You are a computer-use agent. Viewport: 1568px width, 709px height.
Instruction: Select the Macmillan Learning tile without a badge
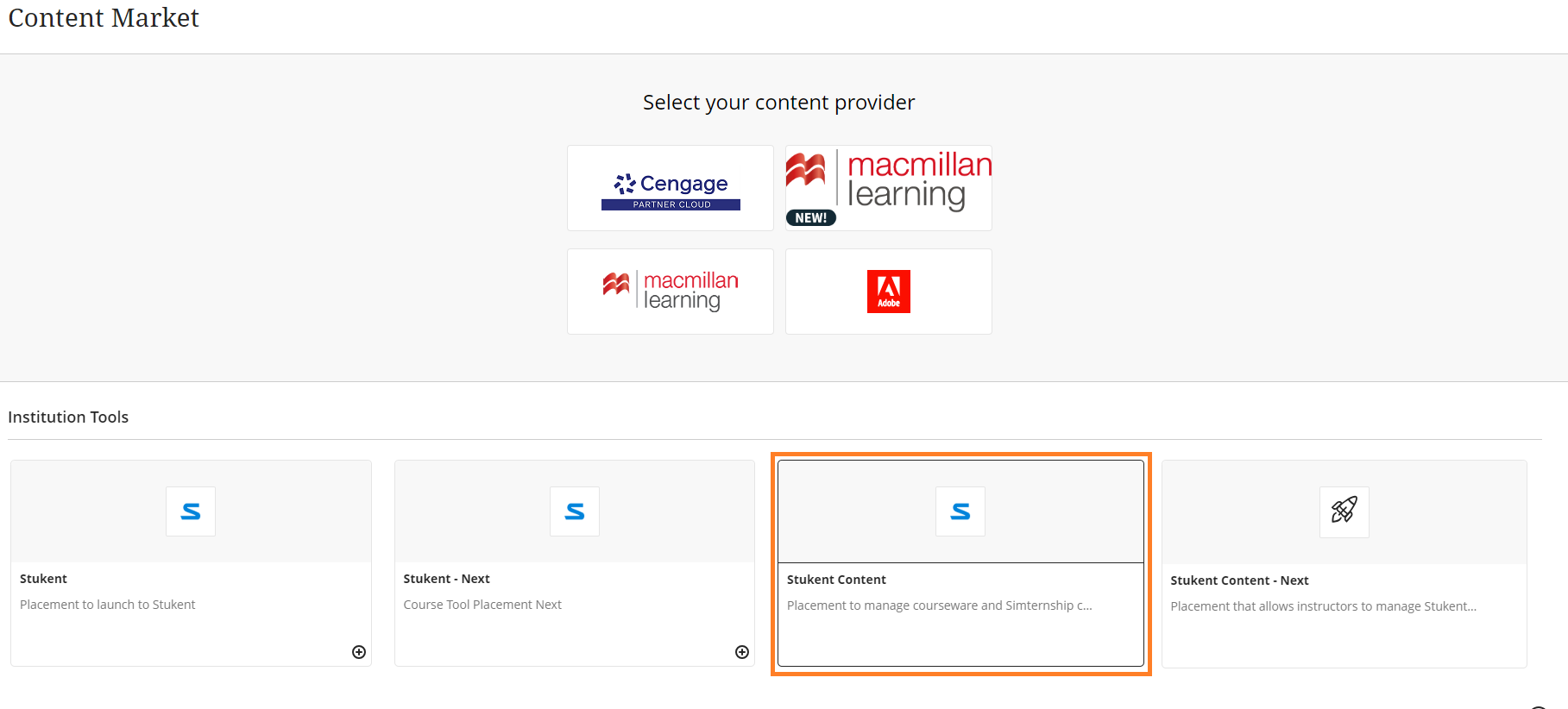pyautogui.click(x=671, y=292)
